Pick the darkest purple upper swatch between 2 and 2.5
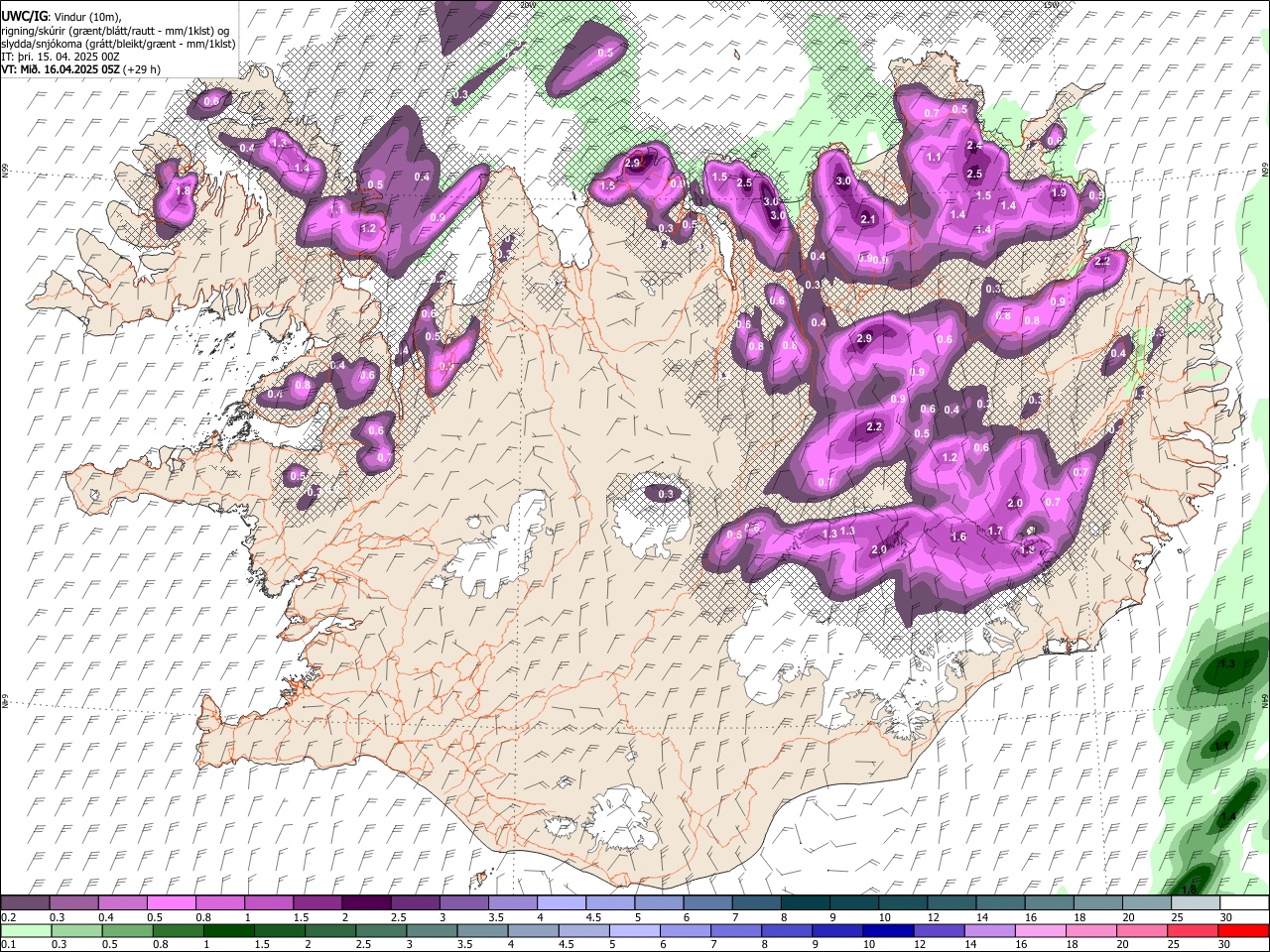 [x=365, y=903]
